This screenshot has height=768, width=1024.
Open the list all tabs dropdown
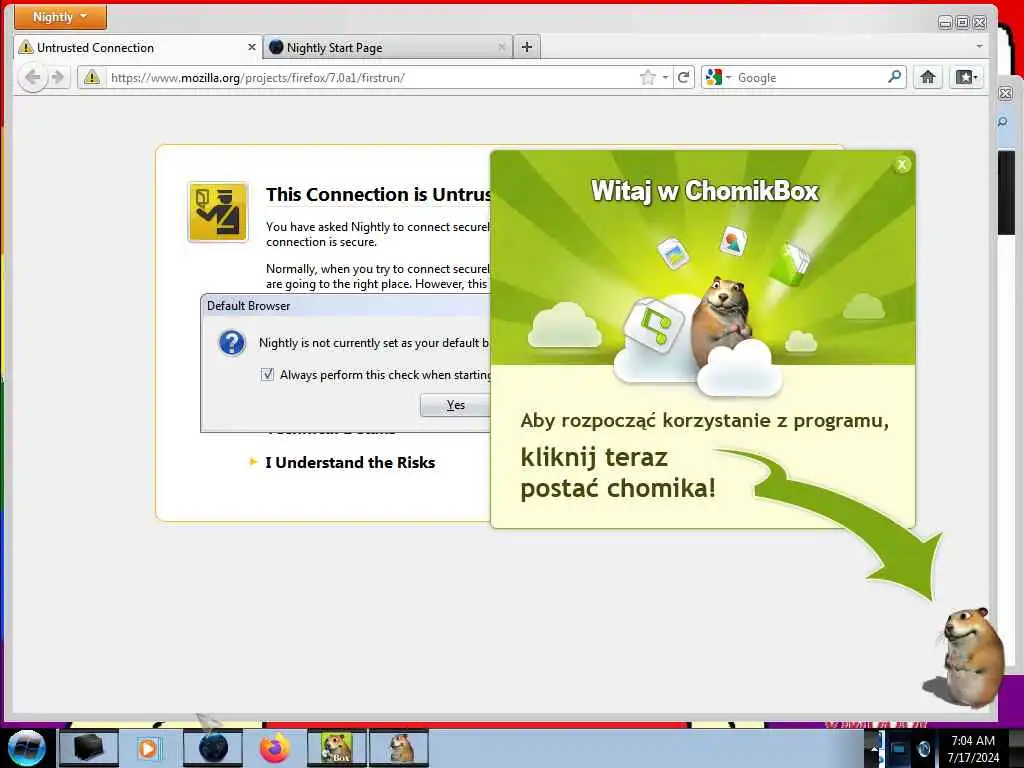(979, 46)
